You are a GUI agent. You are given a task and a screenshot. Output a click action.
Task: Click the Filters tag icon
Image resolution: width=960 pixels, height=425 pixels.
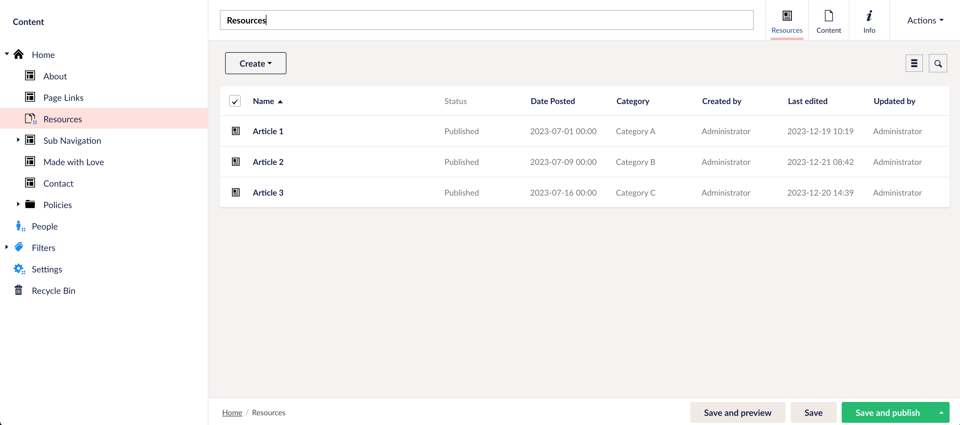[19, 247]
